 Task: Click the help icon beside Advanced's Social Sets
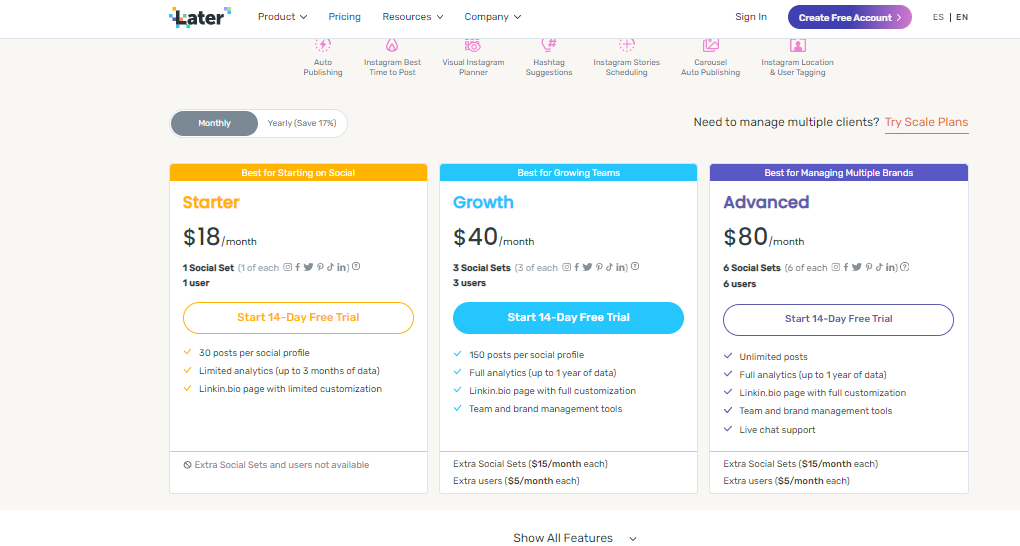905,267
